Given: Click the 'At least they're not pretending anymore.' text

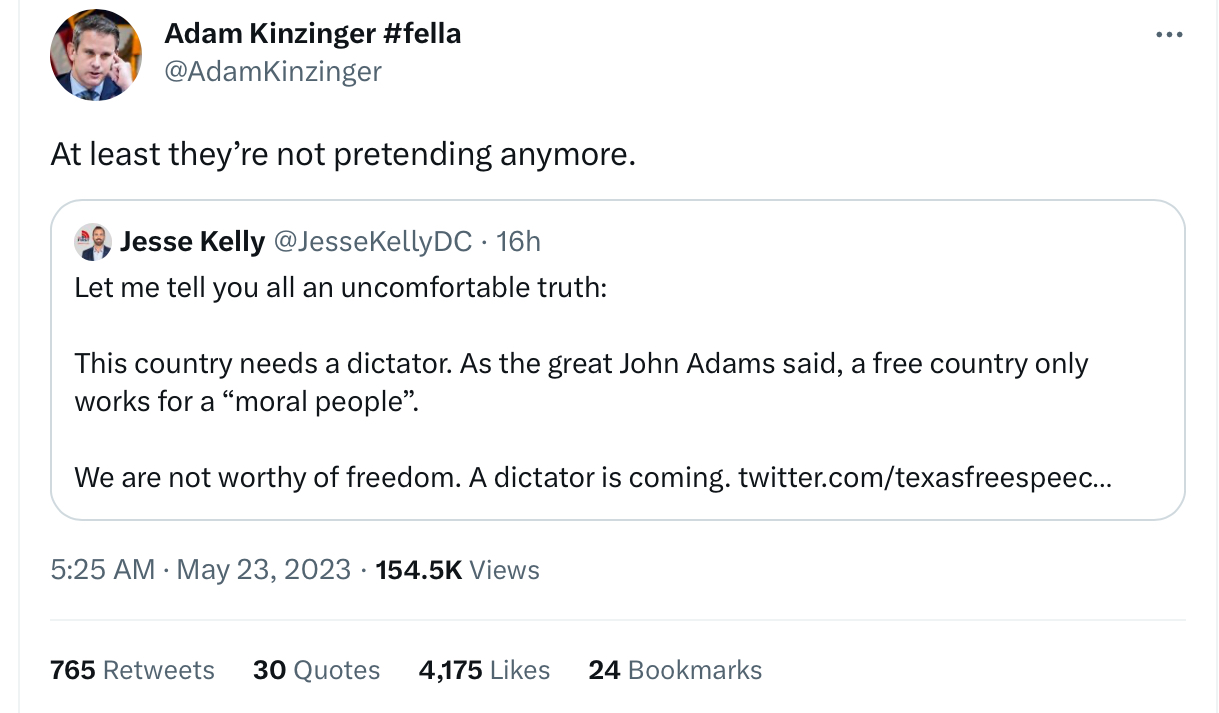Looking at the screenshot, I should (343, 155).
